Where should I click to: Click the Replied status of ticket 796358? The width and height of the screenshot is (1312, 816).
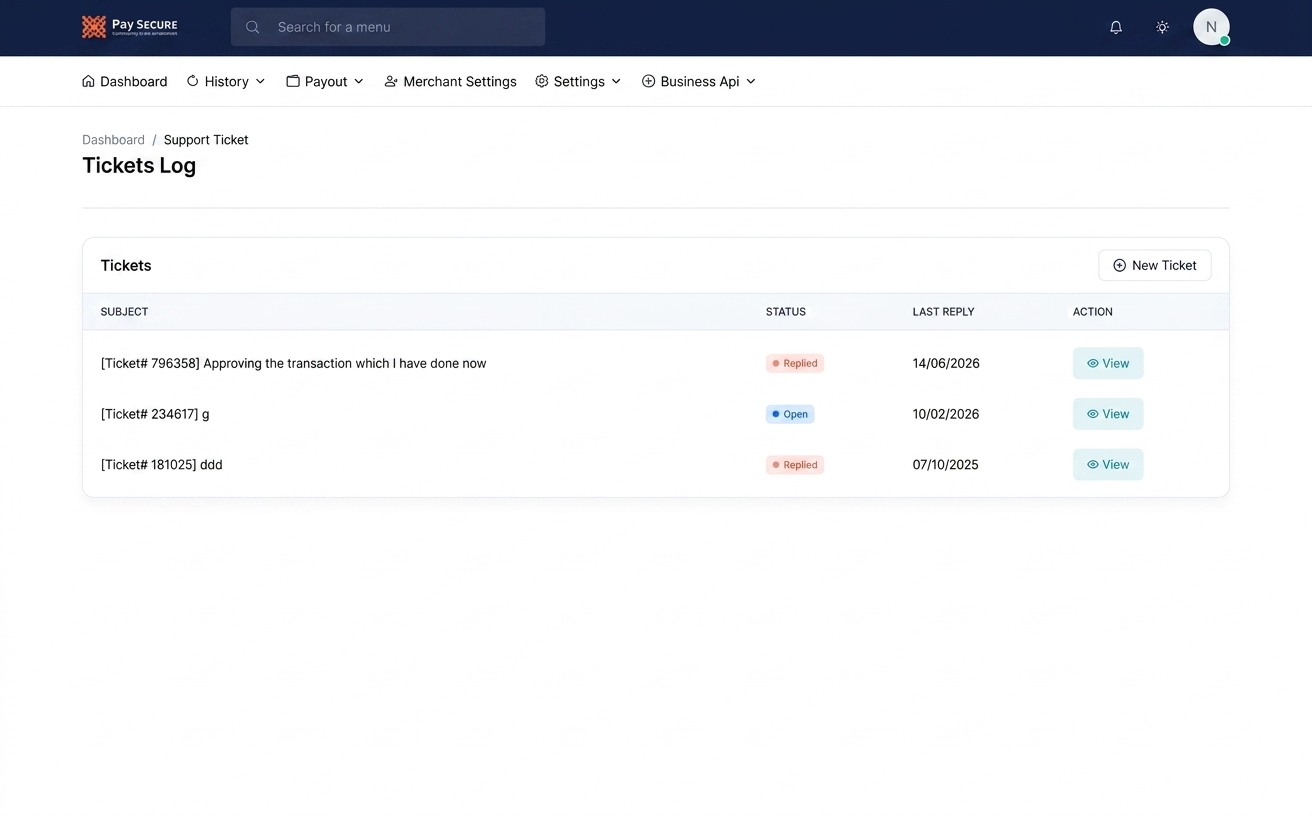pos(795,363)
